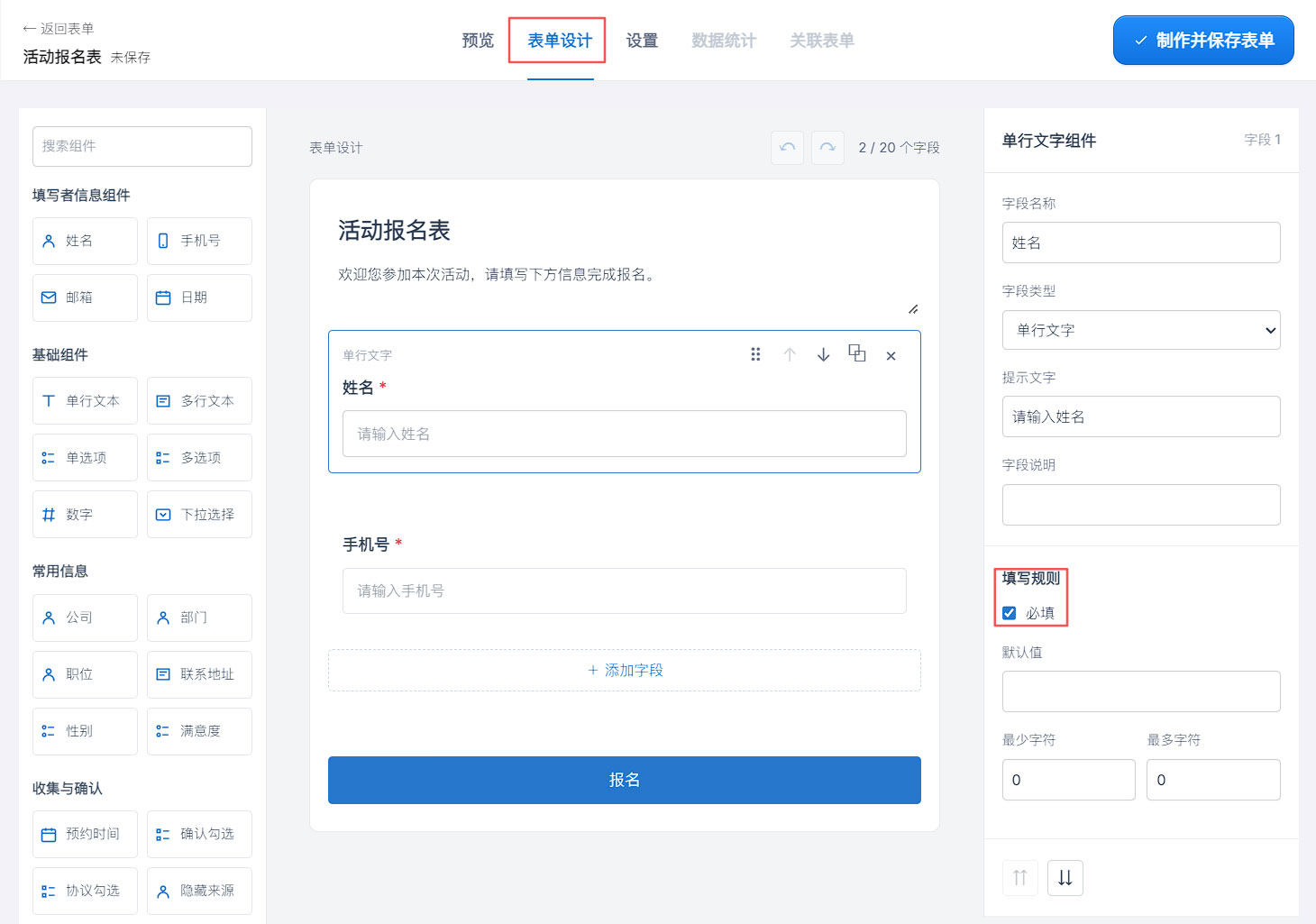Move the 姓名 field up with arrow icon

790,354
